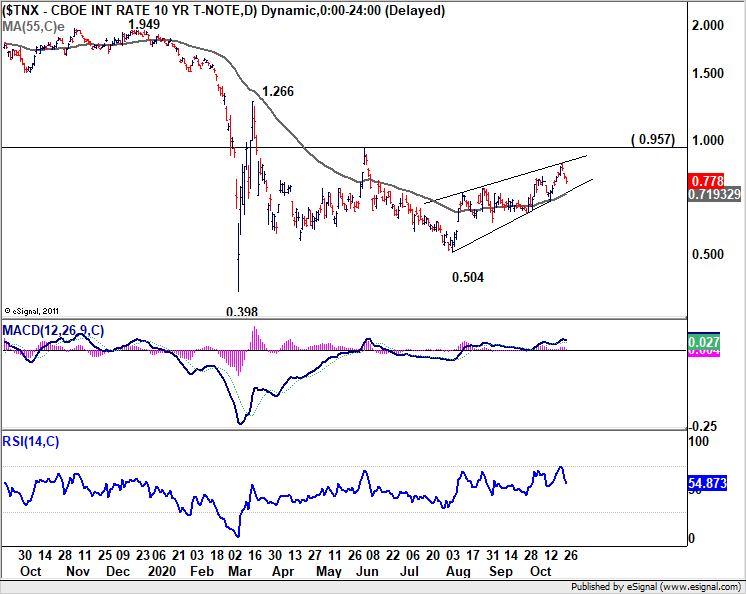The width and height of the screenshot is (746, 594).
Task: Click the 0.398 low price label
Action: (x=242, y=312)
